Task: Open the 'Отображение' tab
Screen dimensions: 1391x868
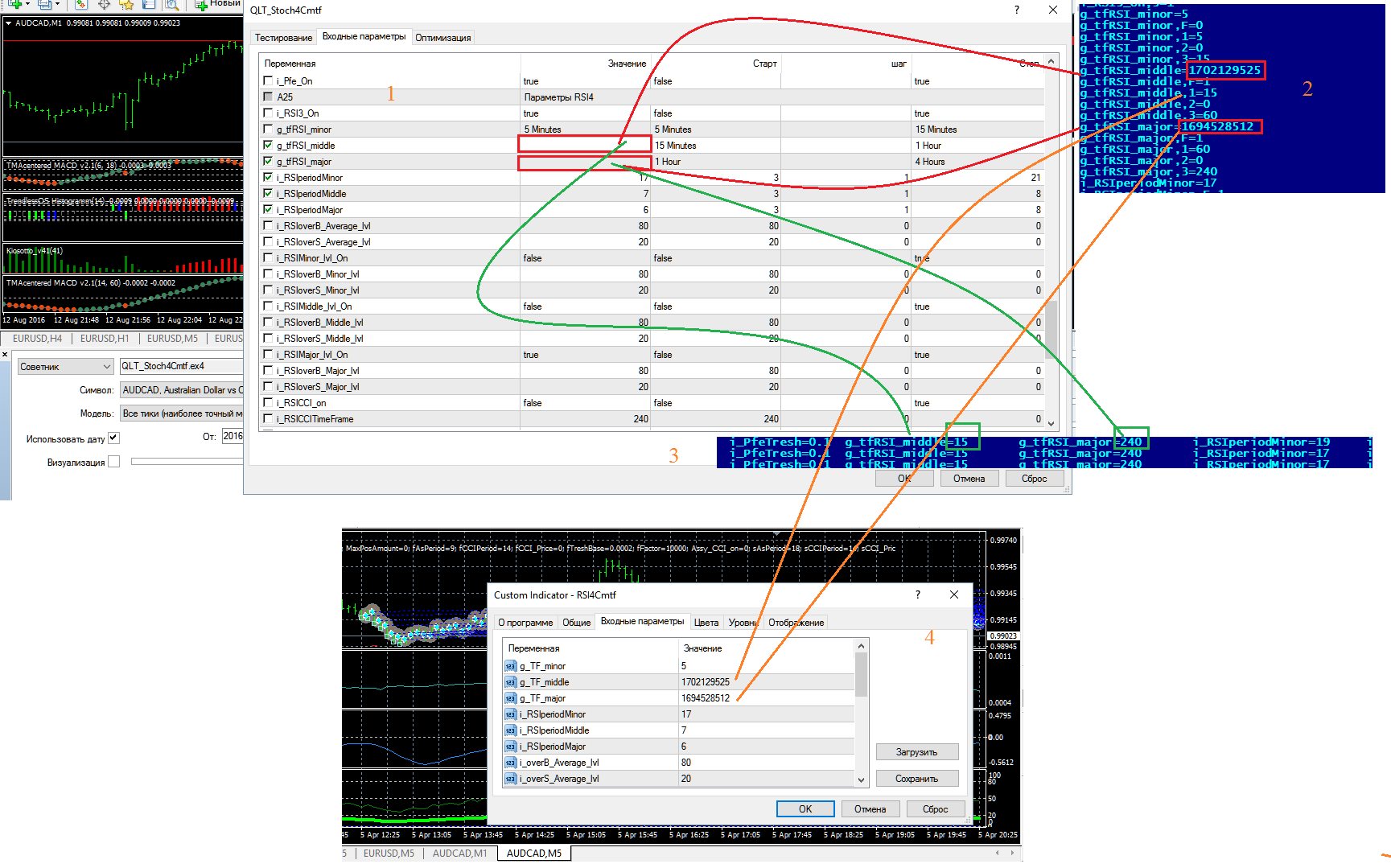Action: click(796, 623)
